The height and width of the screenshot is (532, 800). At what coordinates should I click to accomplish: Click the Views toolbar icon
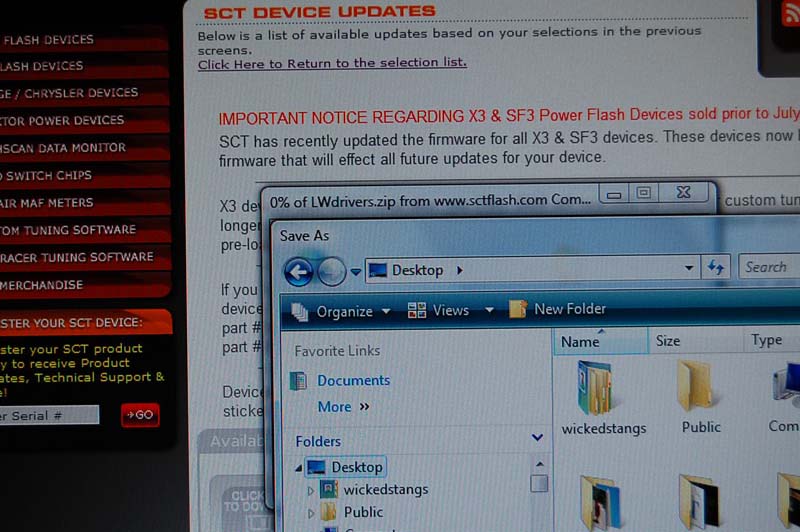pyautogui.click(x=417, y=310)
